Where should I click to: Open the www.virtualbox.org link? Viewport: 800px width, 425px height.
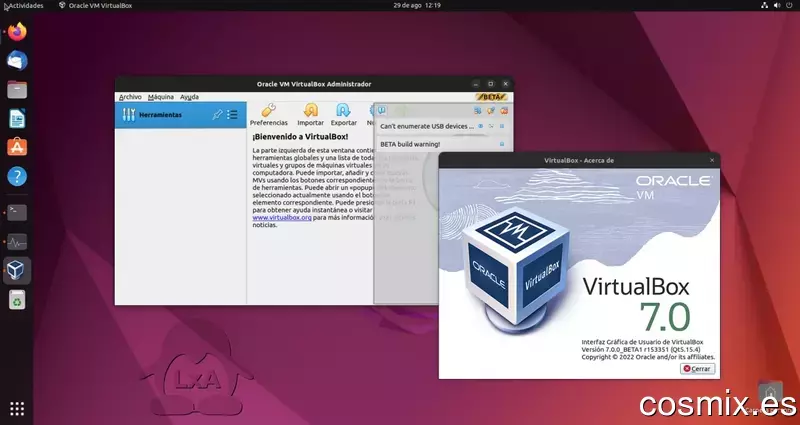click(x=282, y=217)
